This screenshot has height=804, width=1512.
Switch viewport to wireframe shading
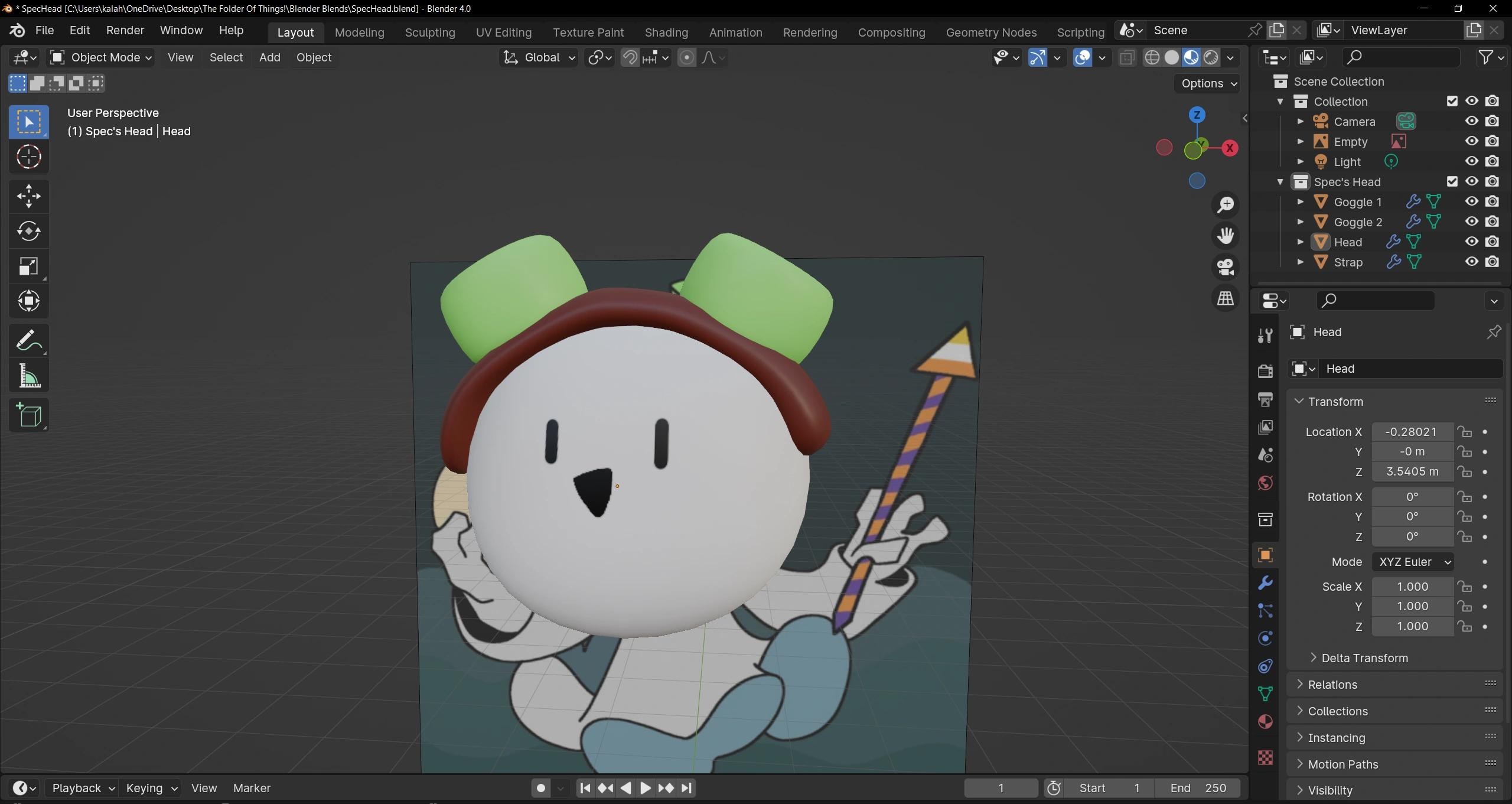pos(1152,57)
